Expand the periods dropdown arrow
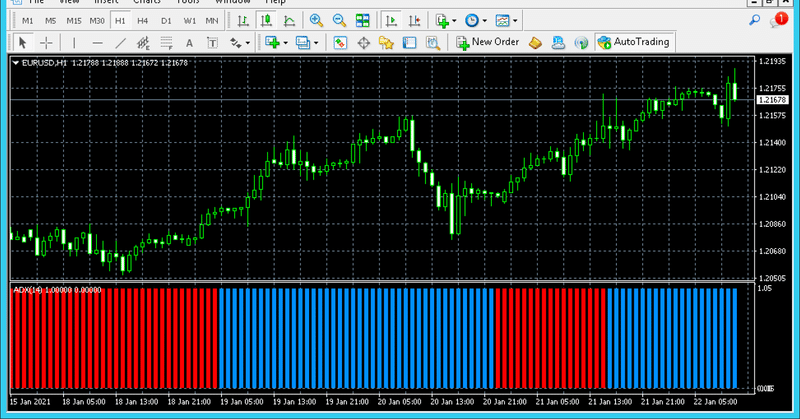 485,21
